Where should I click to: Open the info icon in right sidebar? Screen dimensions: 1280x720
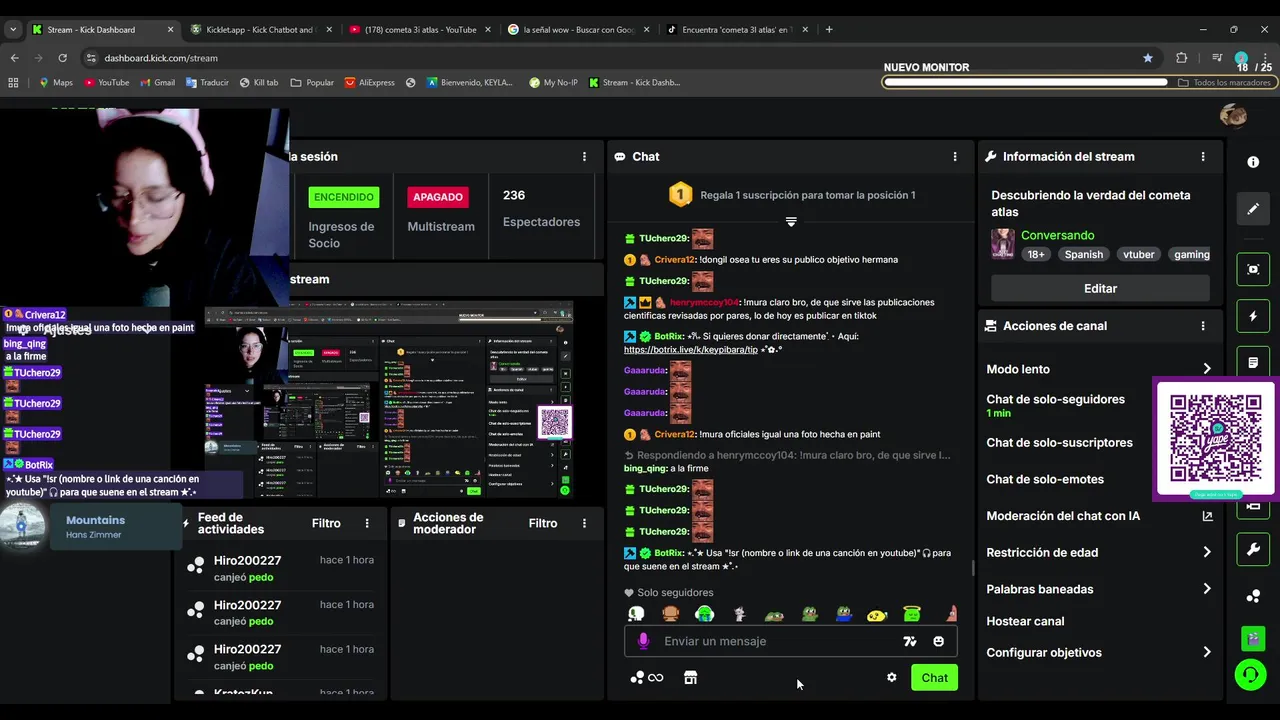pos(1253,162)
